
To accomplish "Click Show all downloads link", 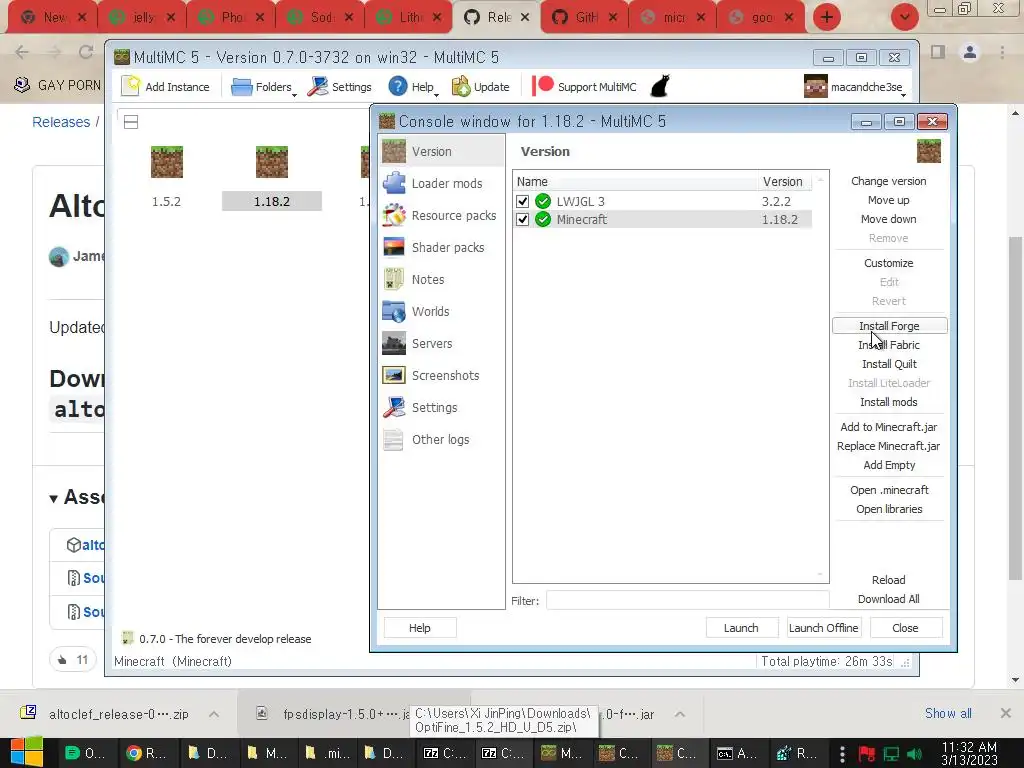I will [948, 713].
